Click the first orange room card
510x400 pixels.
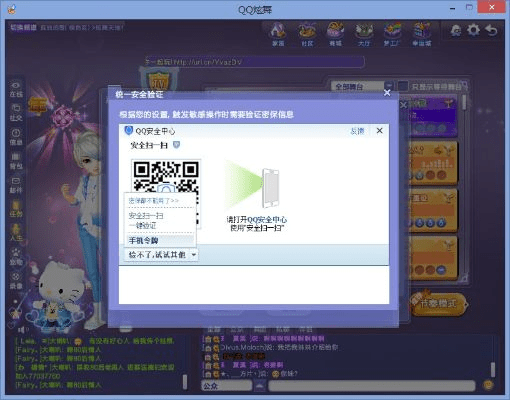(433, 163)
